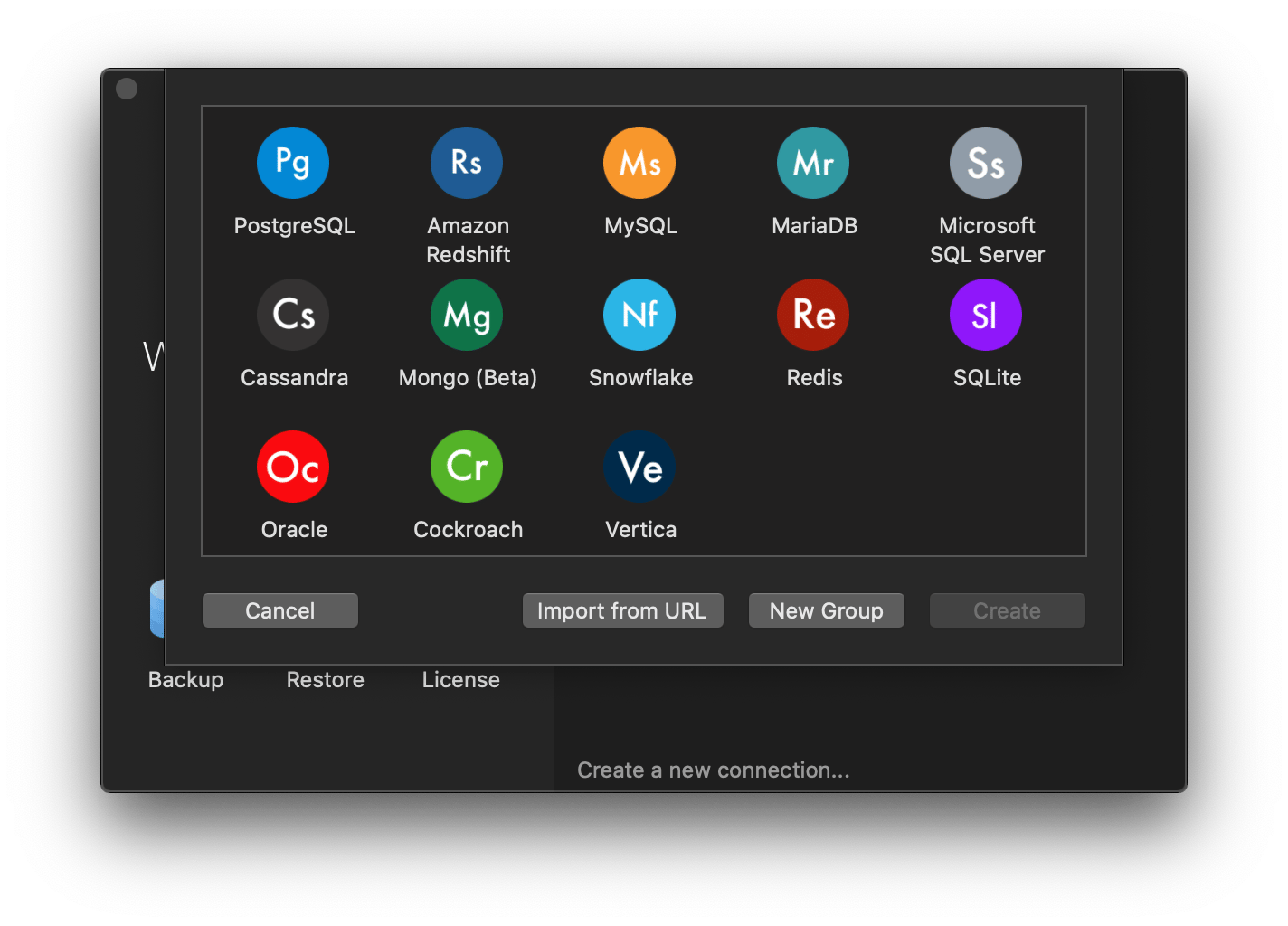Click 'Create a new connection...' text

click(714, 770)
